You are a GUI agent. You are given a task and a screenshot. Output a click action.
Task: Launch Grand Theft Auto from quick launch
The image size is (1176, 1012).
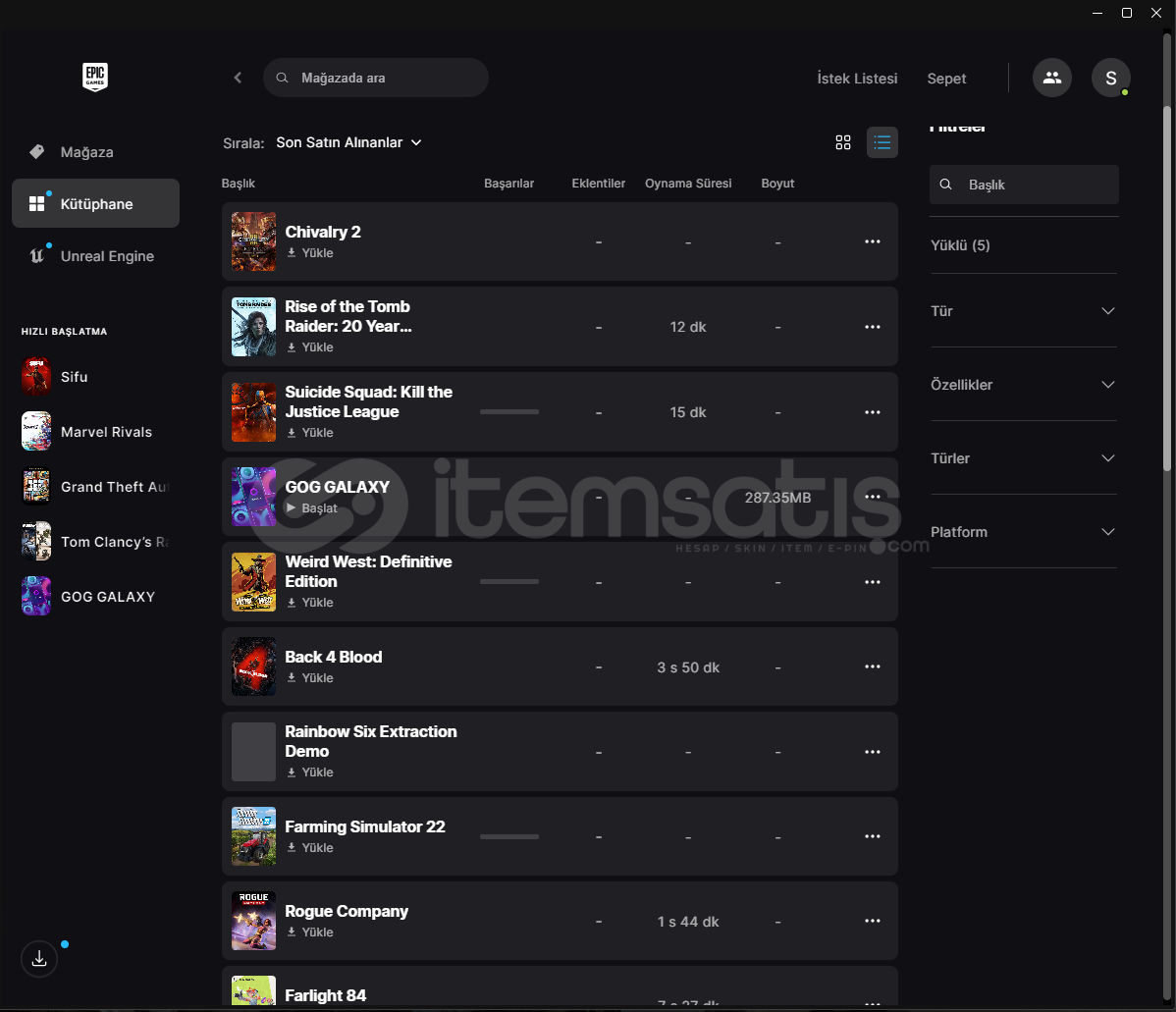point(96,486)
